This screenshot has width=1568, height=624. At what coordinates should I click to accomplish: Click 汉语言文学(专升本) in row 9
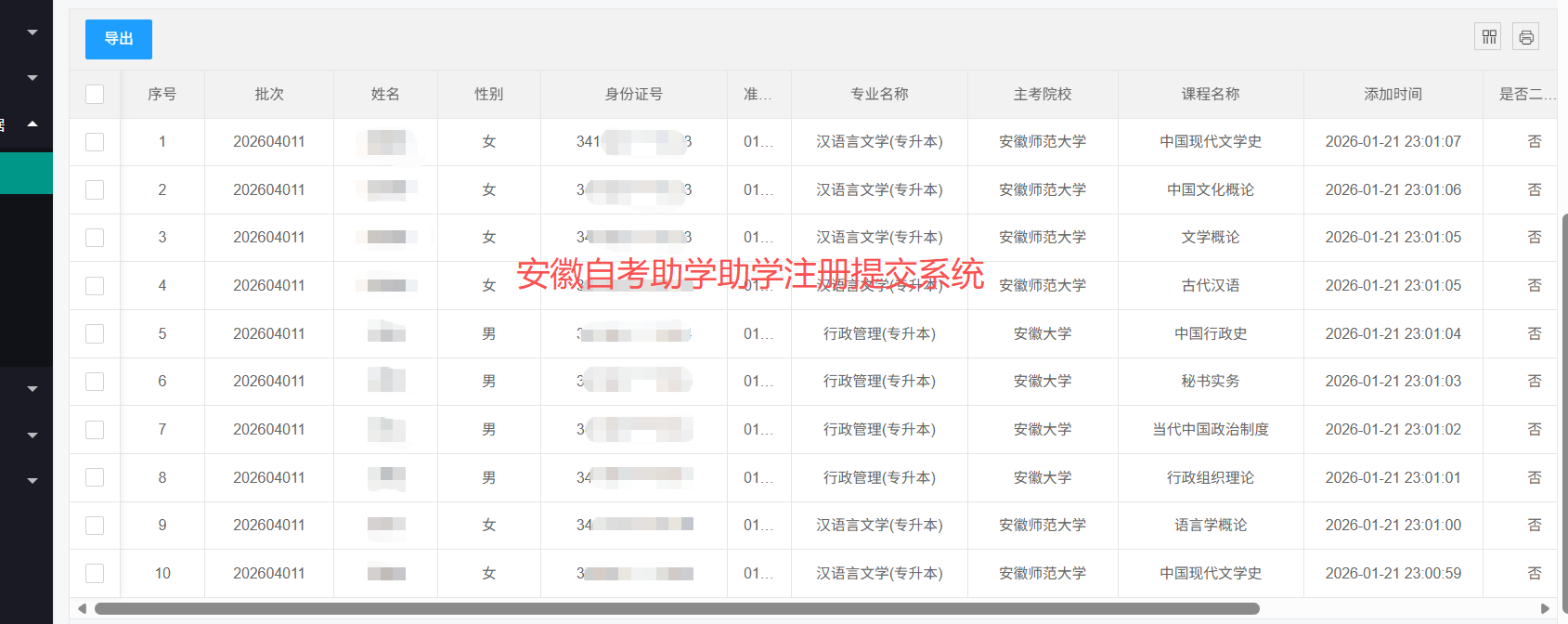(x=879, y=526)
